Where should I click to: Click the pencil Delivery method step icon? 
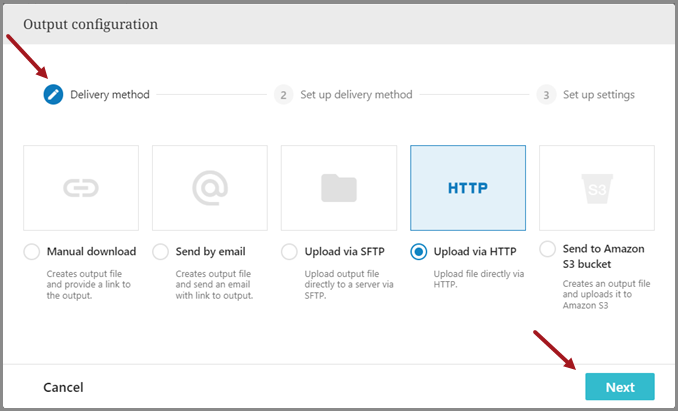(53, 95)
